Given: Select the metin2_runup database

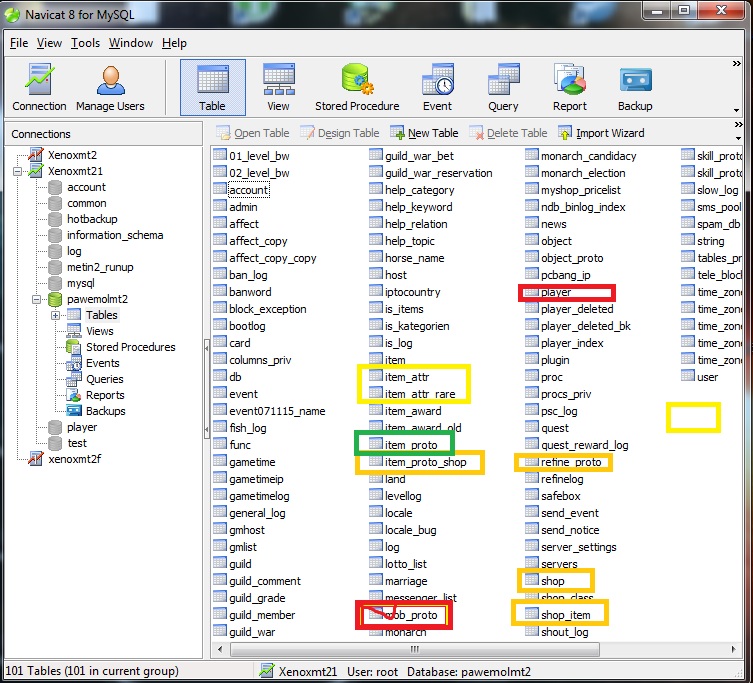Looking at the screenshot, I should coord(100,267).
